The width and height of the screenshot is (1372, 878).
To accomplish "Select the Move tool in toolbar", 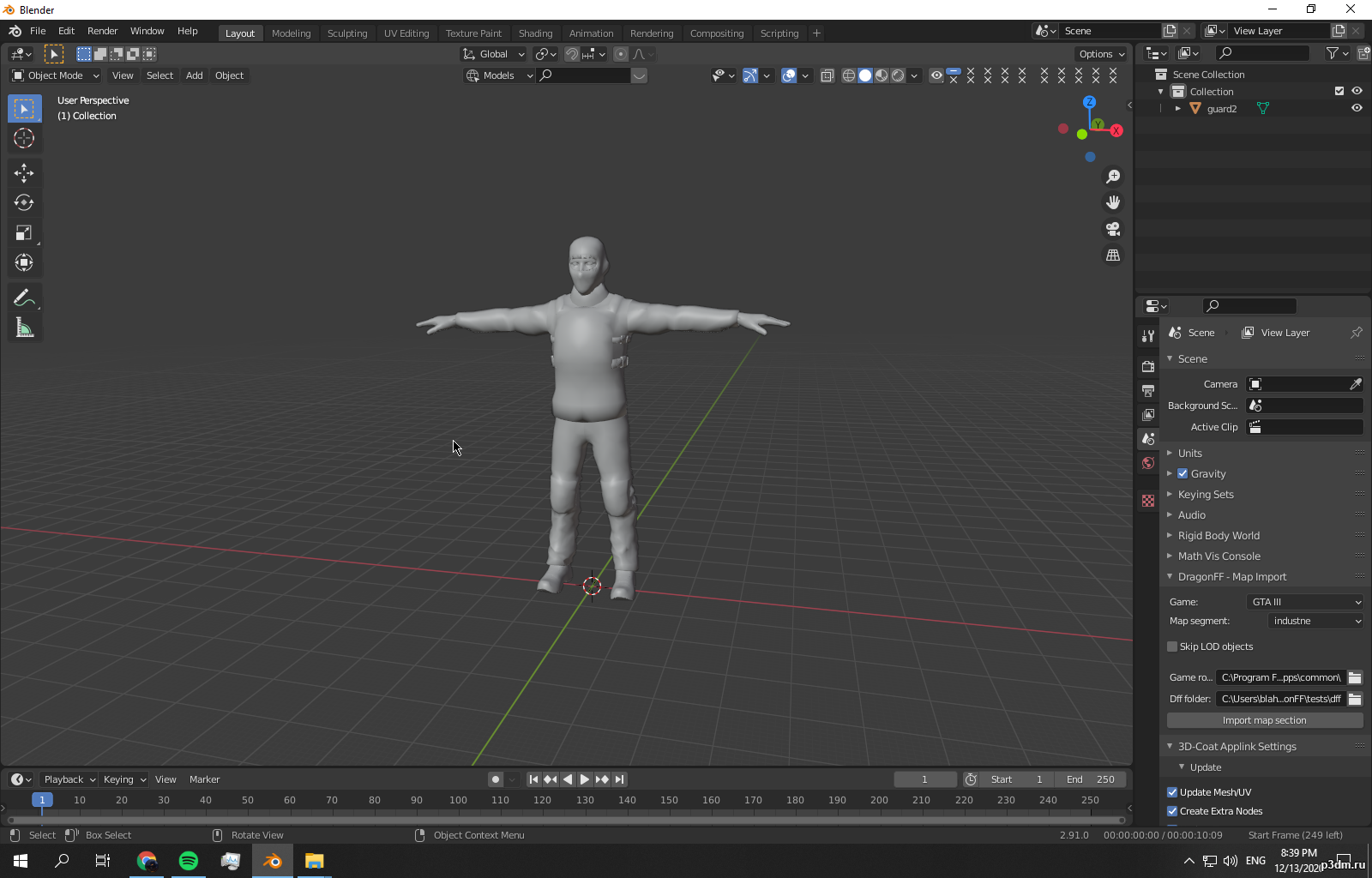I will coord(24,173).
